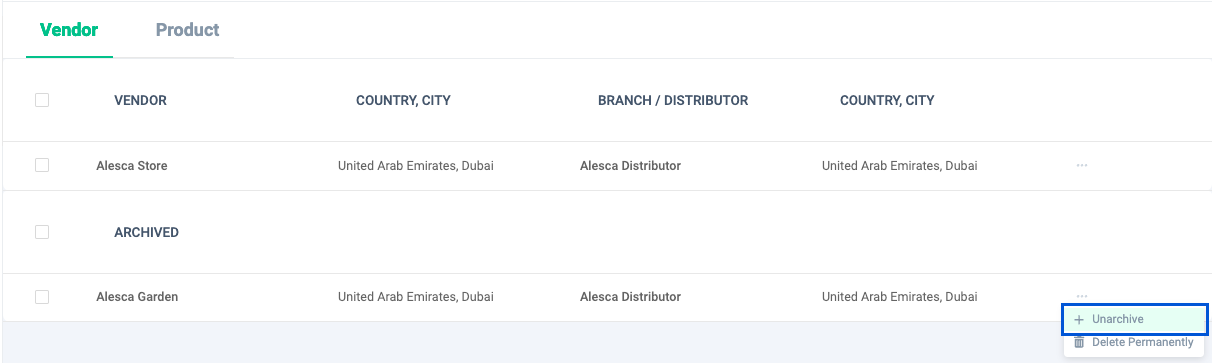Switch to the Product tab
Viewport: 1212px width, 363px height.
pos(187,30)
